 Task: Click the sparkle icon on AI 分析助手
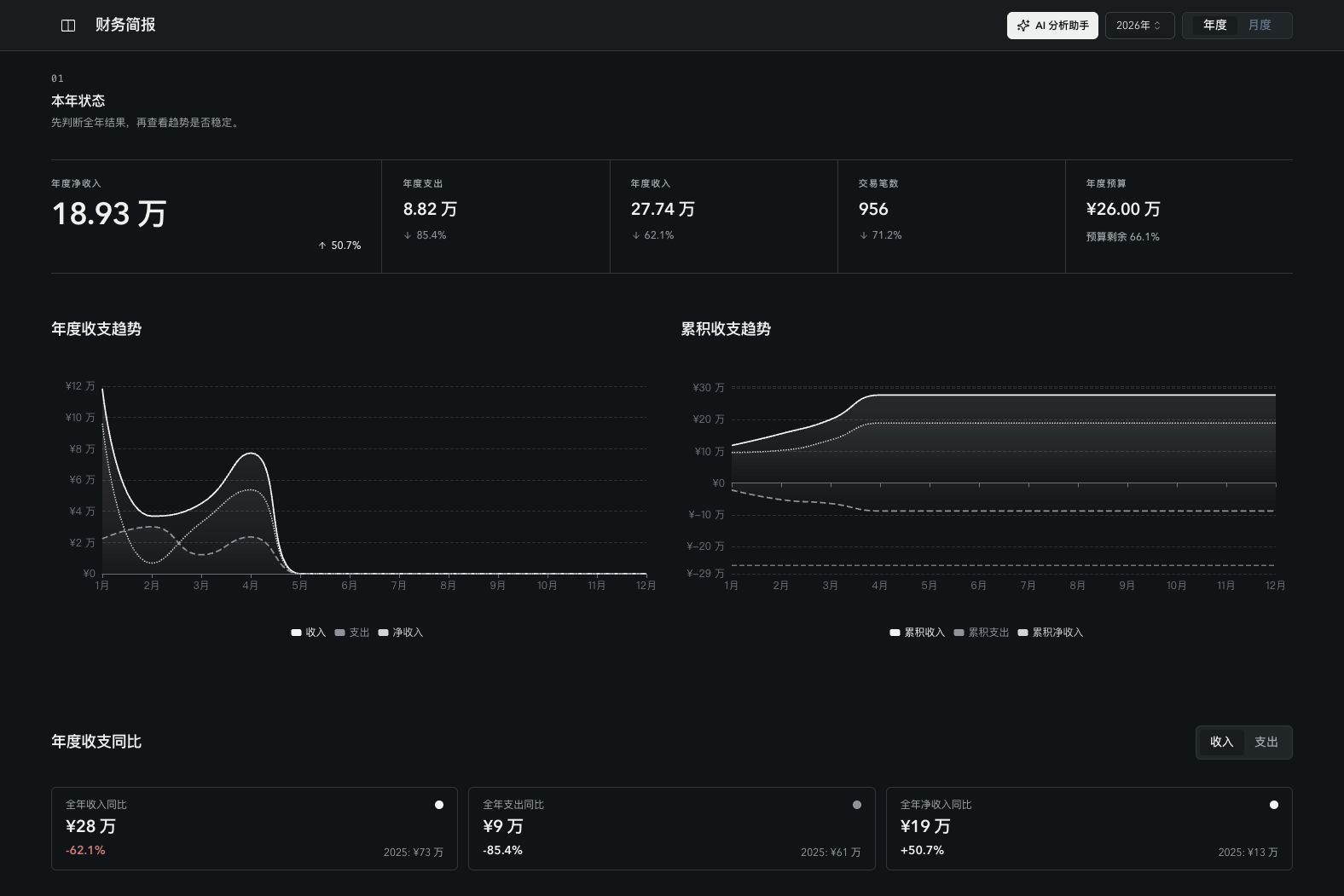(1023, 26)
